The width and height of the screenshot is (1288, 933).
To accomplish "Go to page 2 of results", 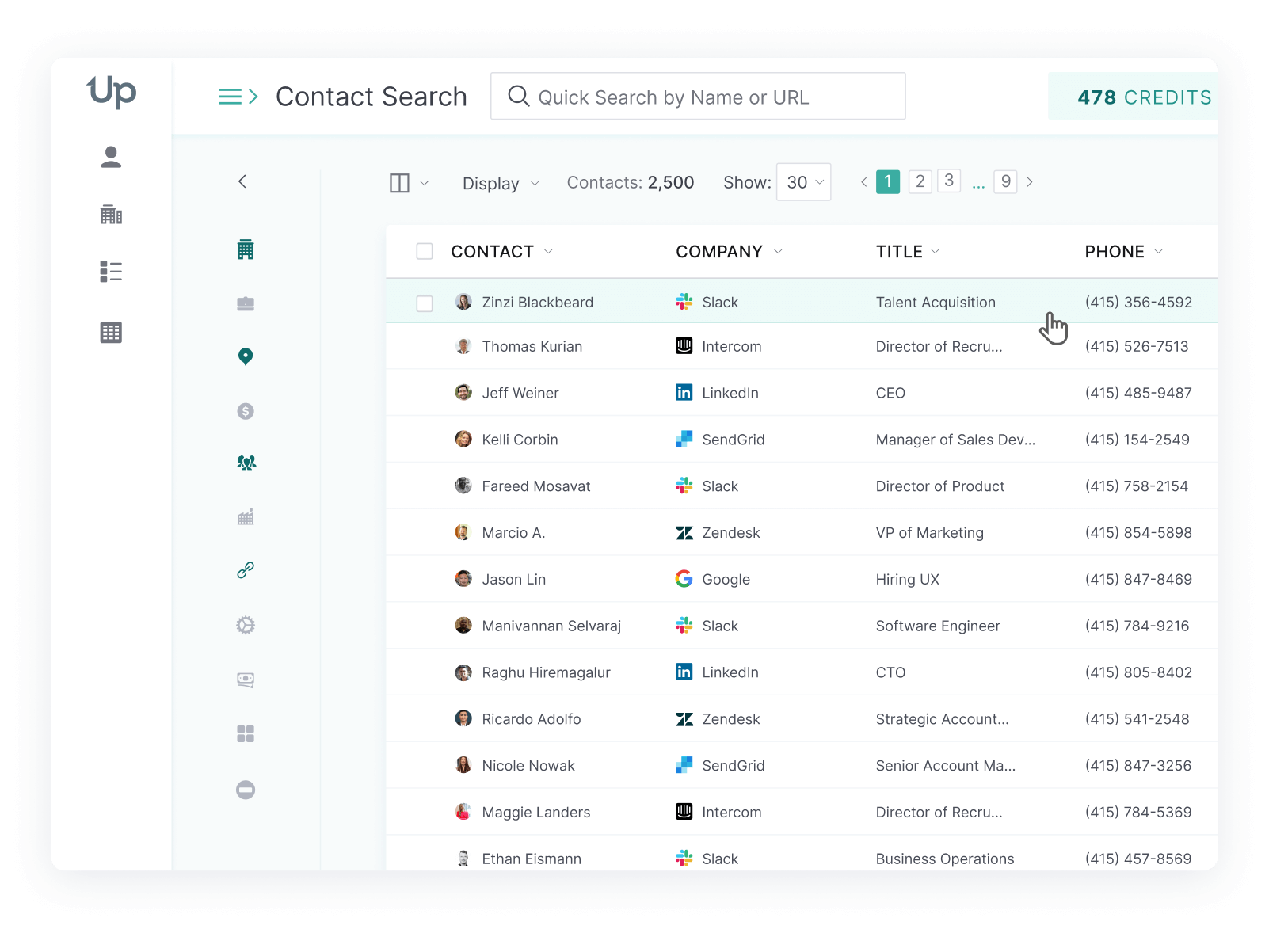I will 920,181.
